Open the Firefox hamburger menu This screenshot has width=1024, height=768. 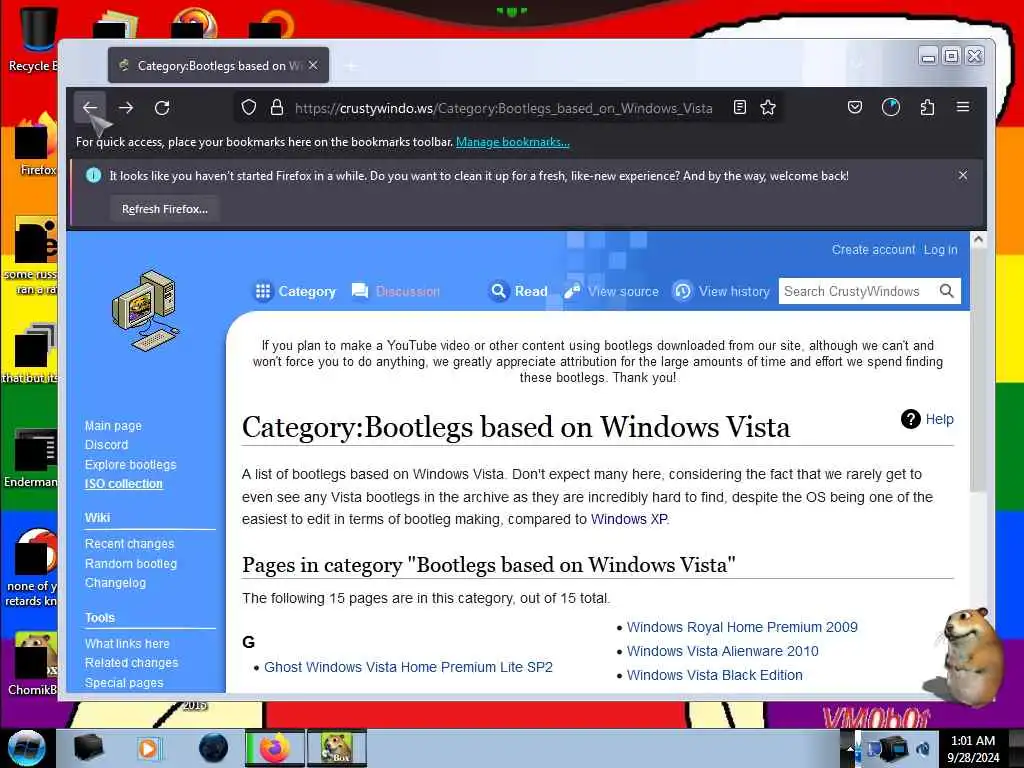pyautogui.click(x=963, y=107)
